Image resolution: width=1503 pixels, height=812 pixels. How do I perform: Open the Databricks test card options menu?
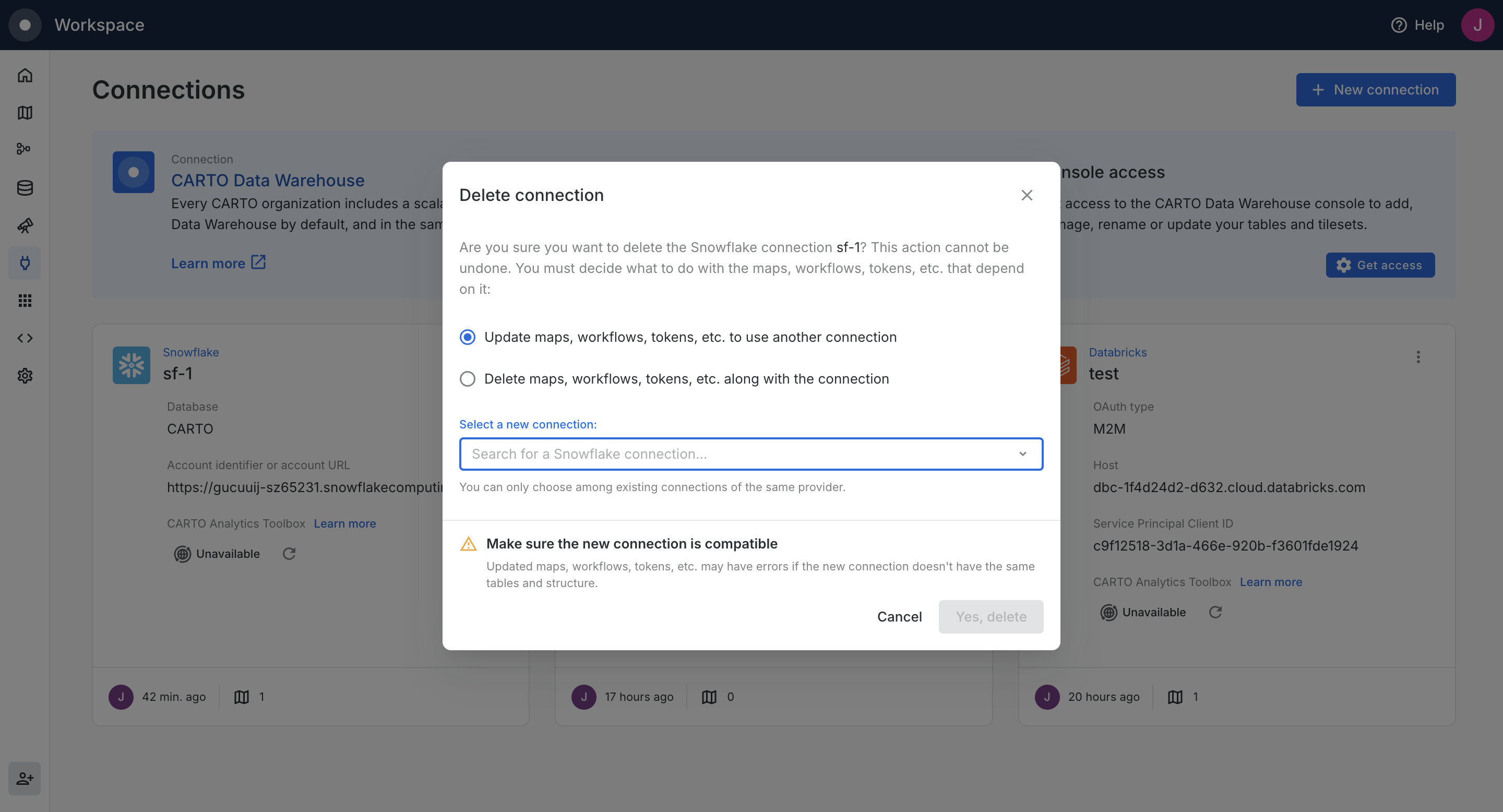click(x=1418, y=357)
